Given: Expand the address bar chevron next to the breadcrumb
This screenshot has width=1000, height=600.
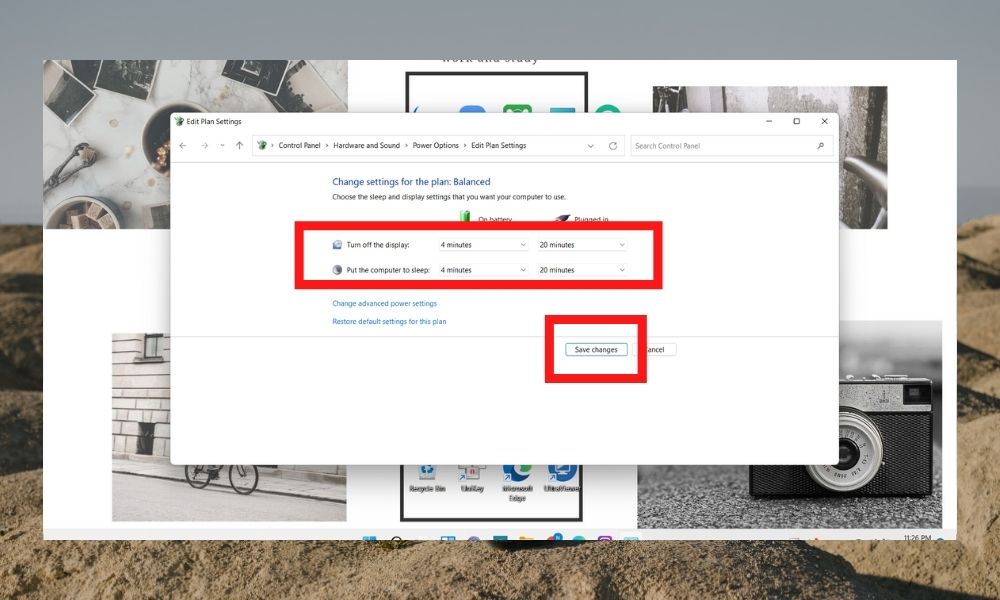Looking at the screenshot, I should [591, 146].
